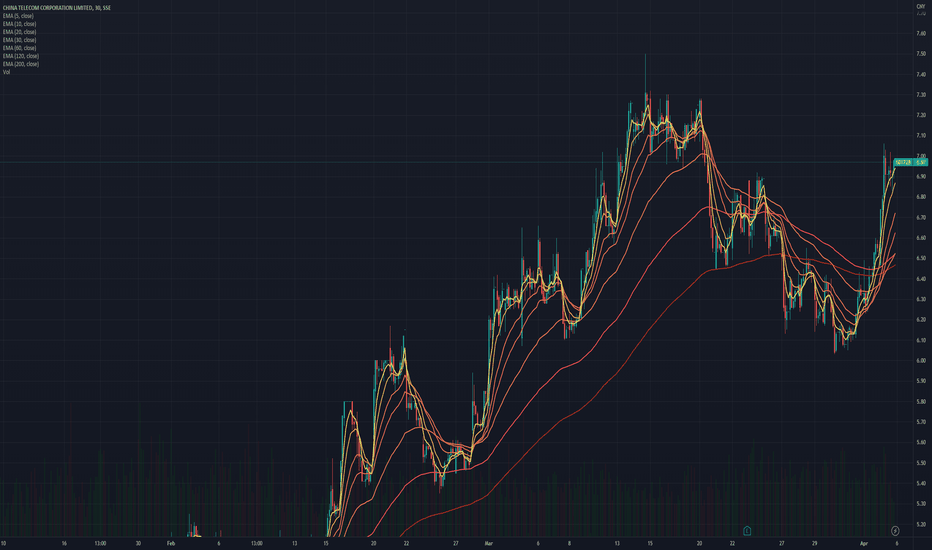Select the EMA (5, close) indicator legend

click(18, 16)
